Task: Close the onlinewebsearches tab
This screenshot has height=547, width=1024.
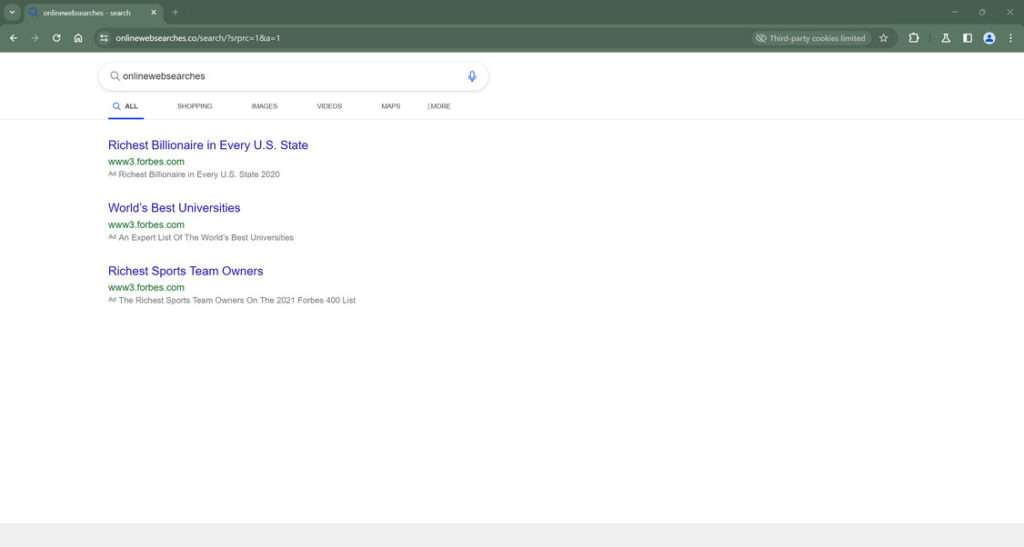Action: point(154,12)
